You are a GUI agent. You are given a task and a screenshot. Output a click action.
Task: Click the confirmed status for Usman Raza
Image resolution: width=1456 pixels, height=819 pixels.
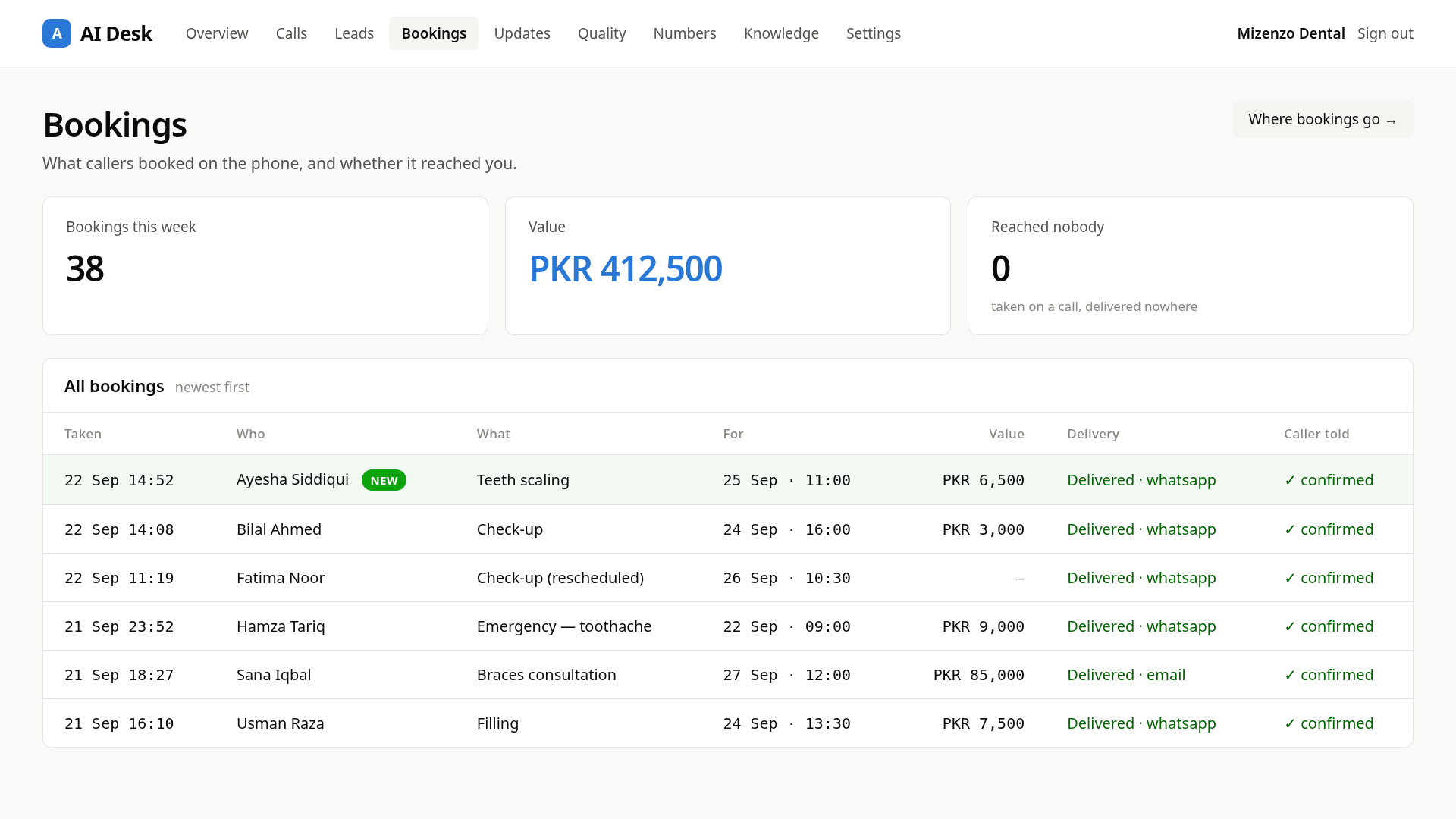1329,723
